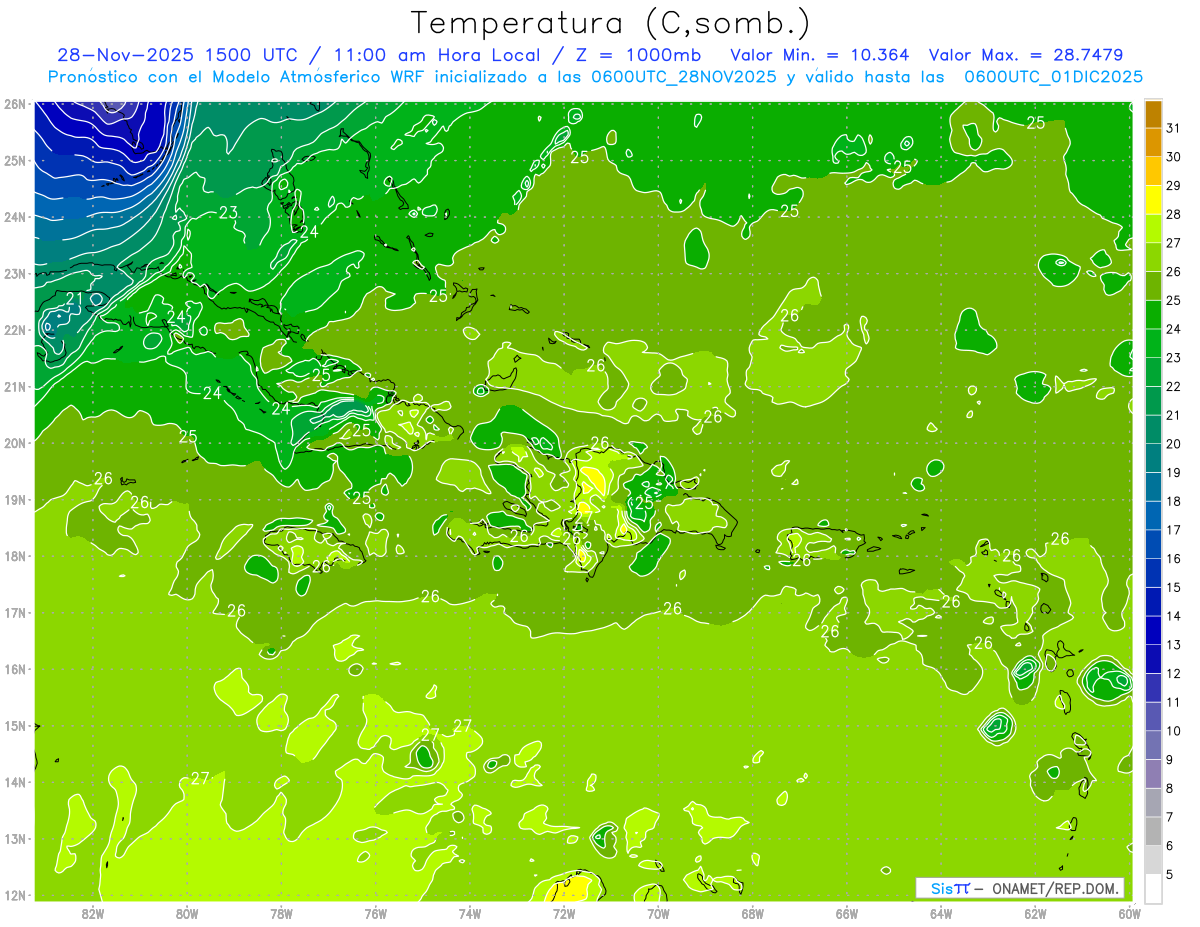This screenshot has width=1200, height=927.
Task: Click the 17N latitude axis label
Action: point(15,612)
